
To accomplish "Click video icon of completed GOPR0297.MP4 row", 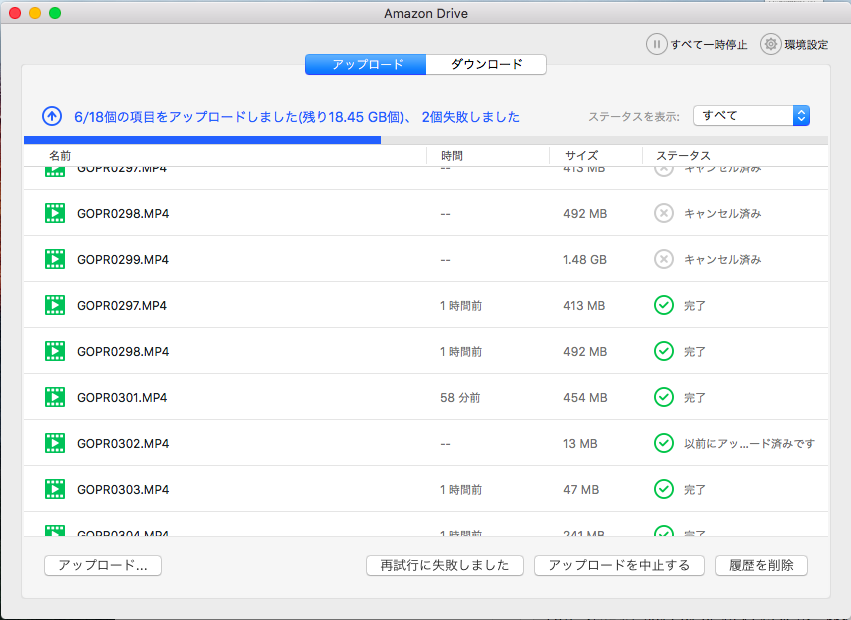I will coord(55,305).
